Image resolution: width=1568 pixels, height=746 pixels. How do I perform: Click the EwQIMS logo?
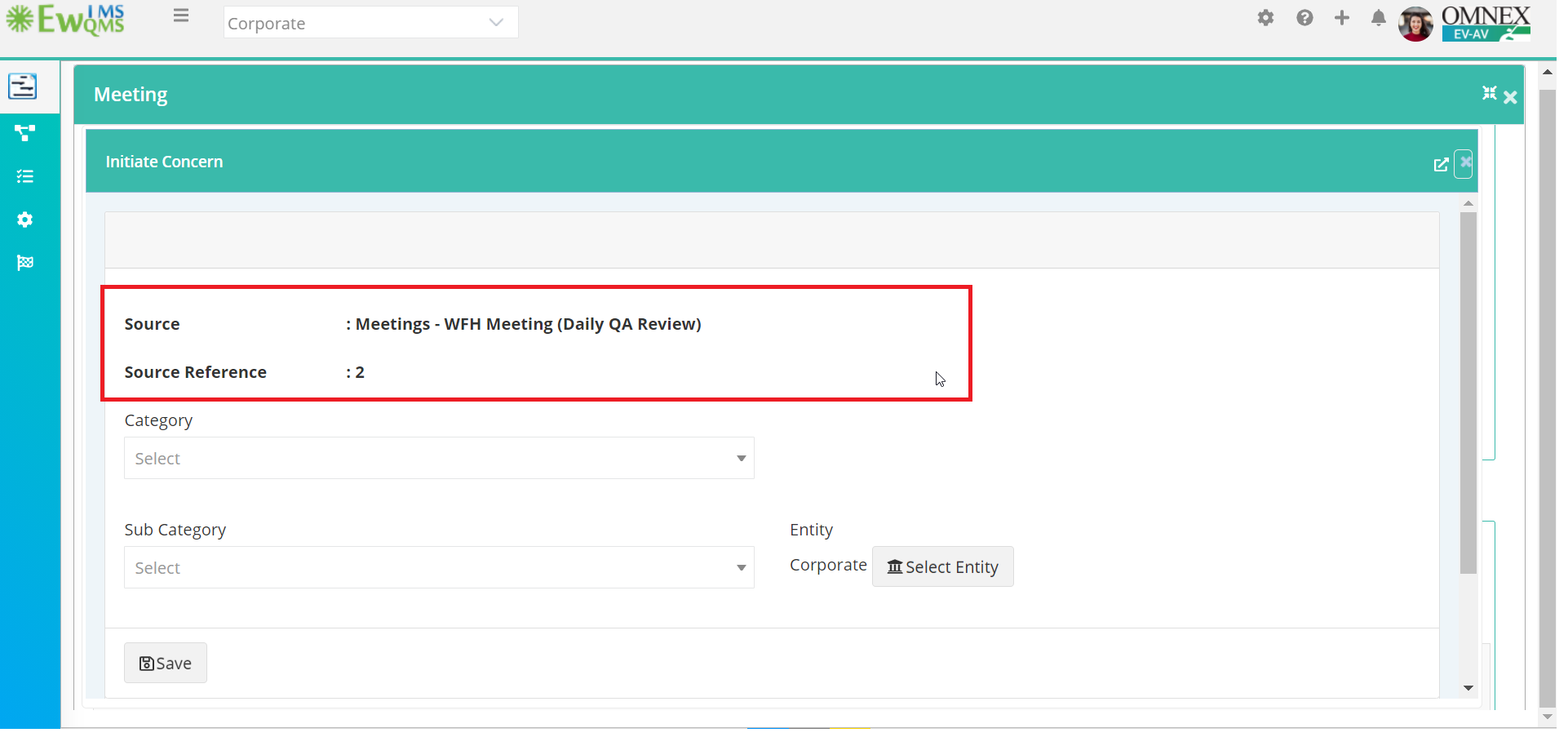click(65, 20)
